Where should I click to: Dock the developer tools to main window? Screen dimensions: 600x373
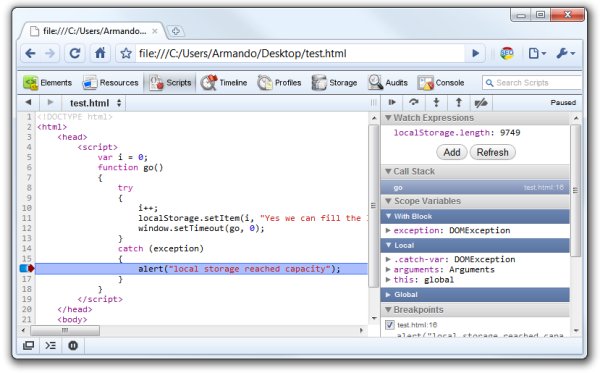(x=28, y=345)
